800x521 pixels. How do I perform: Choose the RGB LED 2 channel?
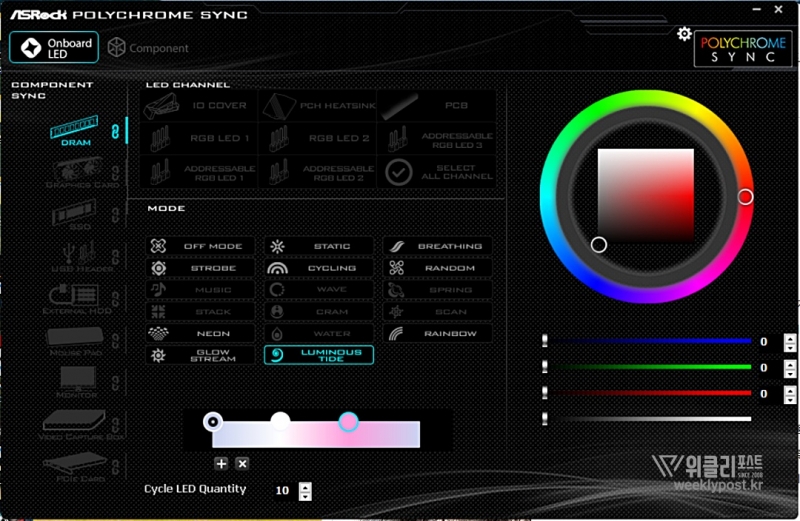coord(317,138)
